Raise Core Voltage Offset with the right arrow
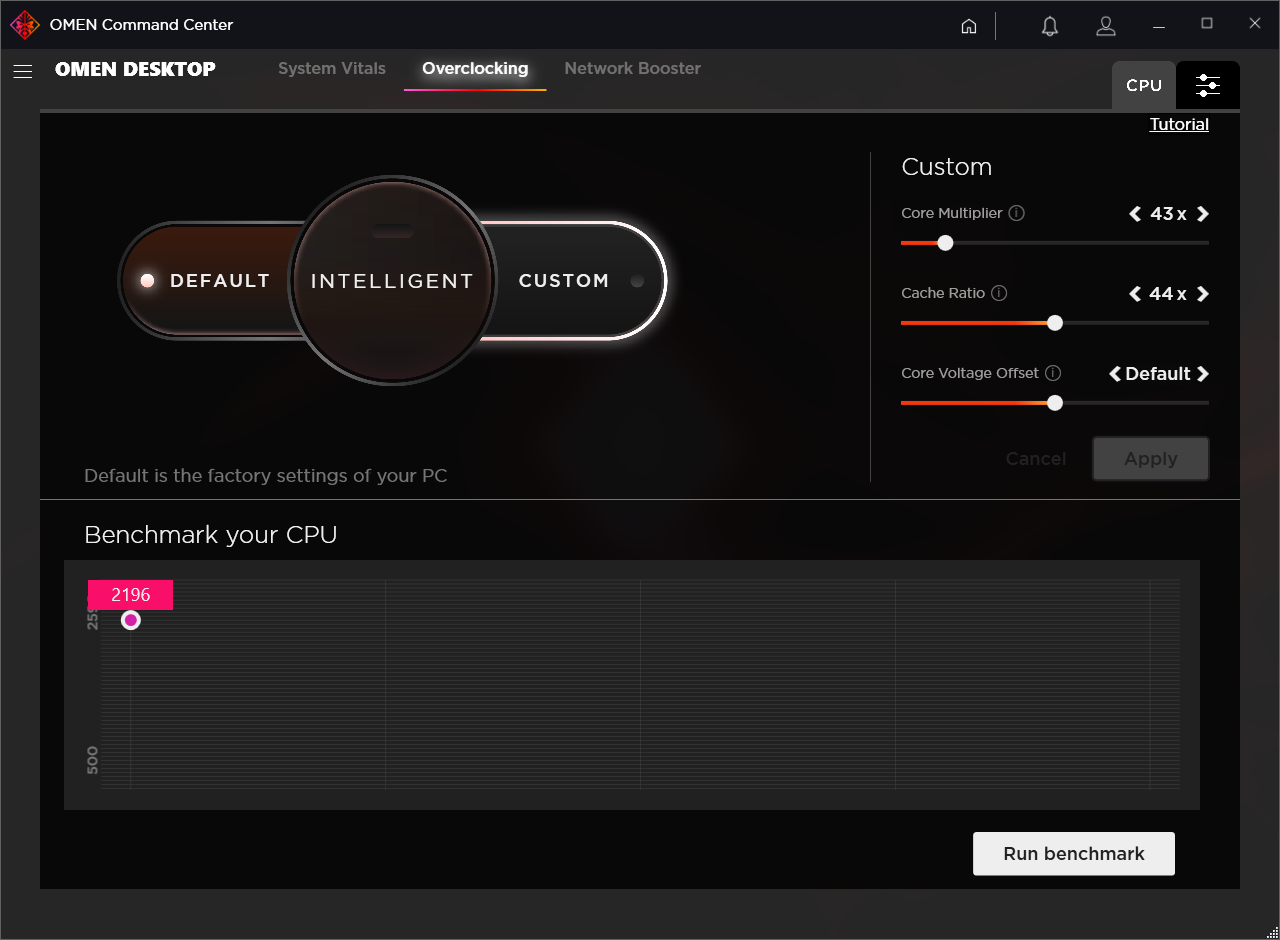Screen dimensions: 1280x940 [x=1203, y=374]
